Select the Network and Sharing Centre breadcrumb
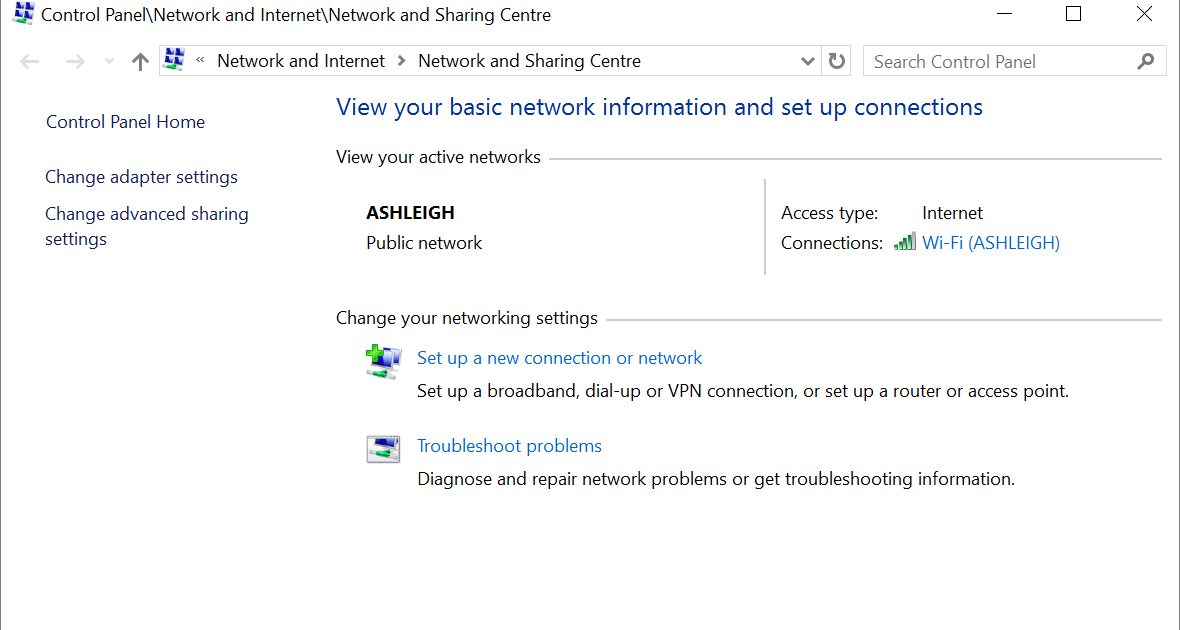The image size is (1180, 630). (529, 61)
